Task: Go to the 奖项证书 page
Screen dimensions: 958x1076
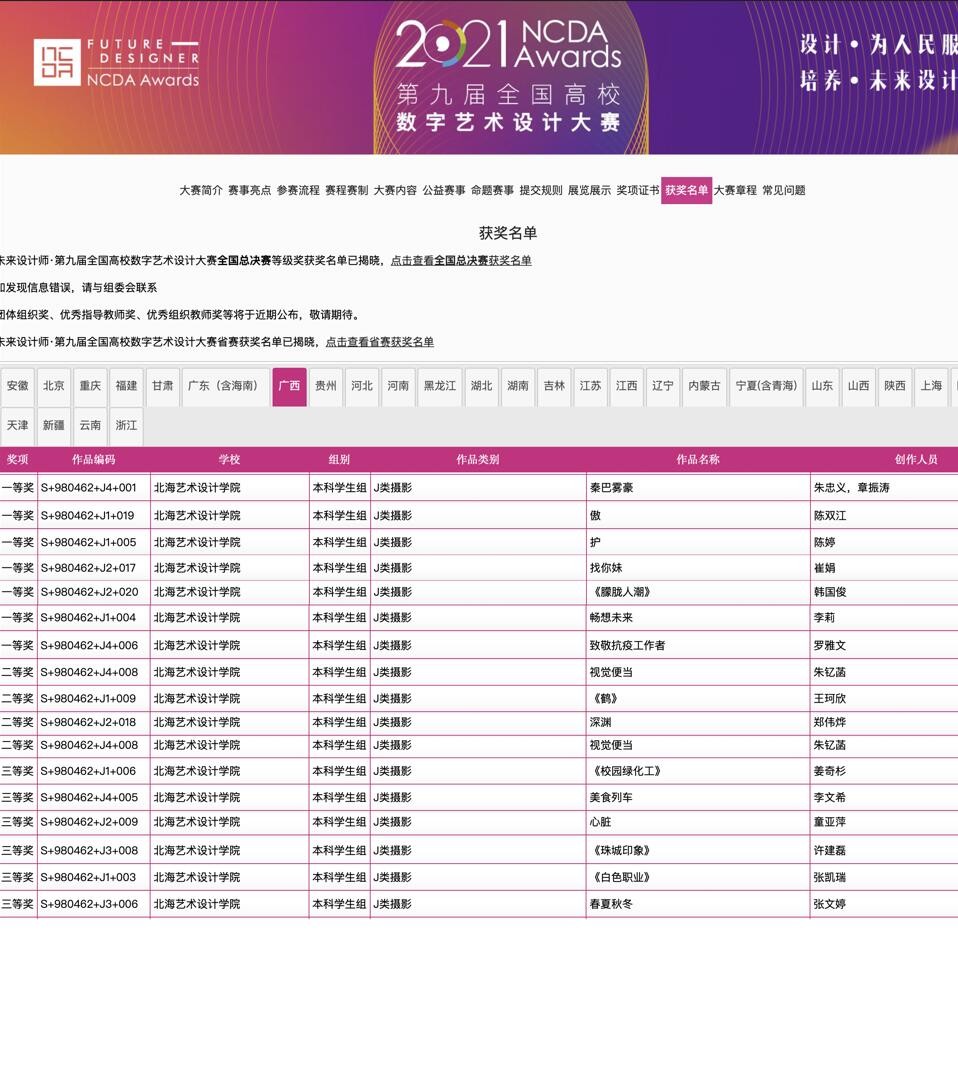Action: click(637, 190)
